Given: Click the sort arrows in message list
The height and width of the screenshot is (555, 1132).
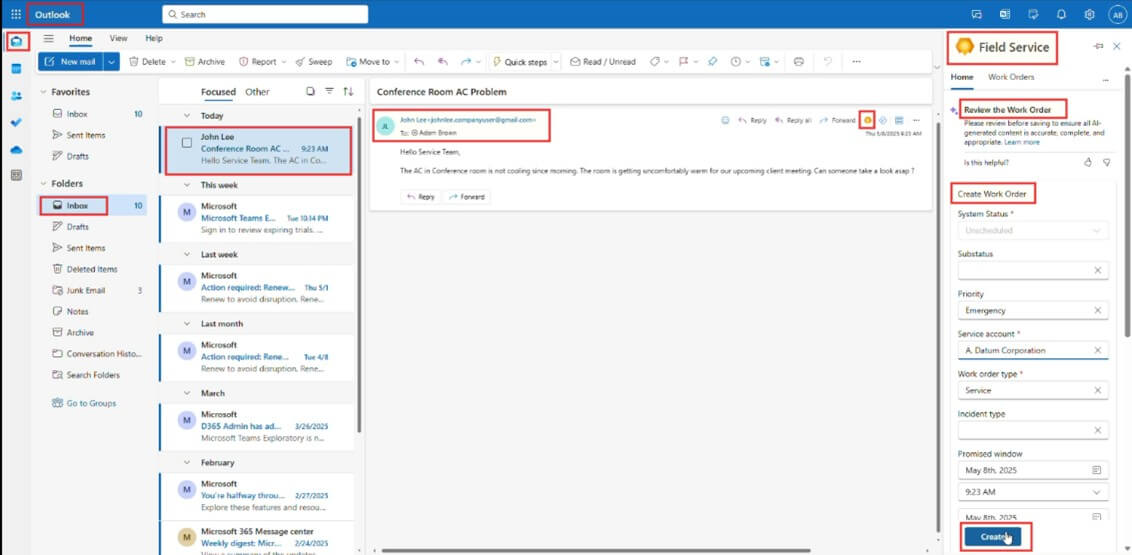Looking at the screenshot, I should click(x=348, y=91).
